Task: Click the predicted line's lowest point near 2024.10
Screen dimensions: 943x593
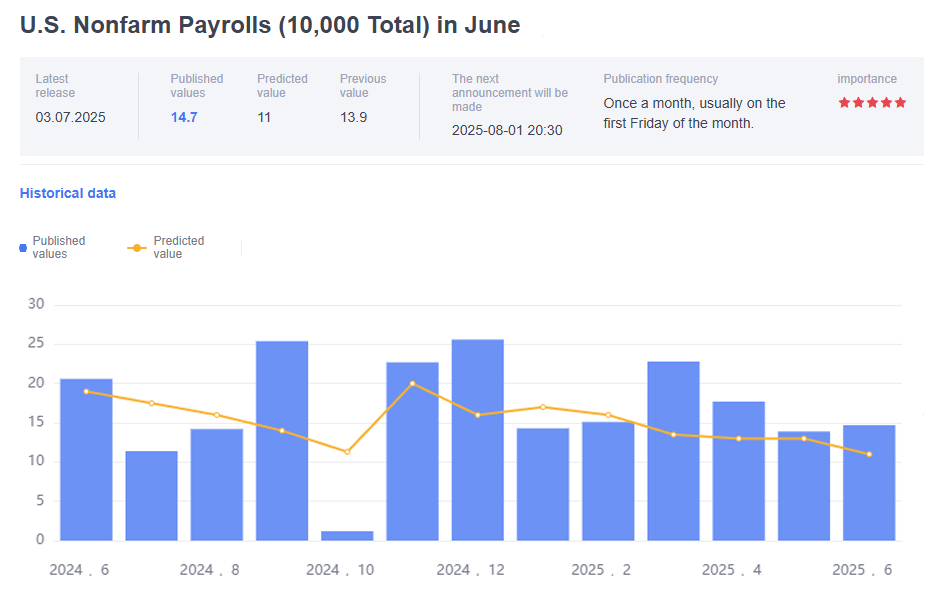Action: [x=347, y=452]
